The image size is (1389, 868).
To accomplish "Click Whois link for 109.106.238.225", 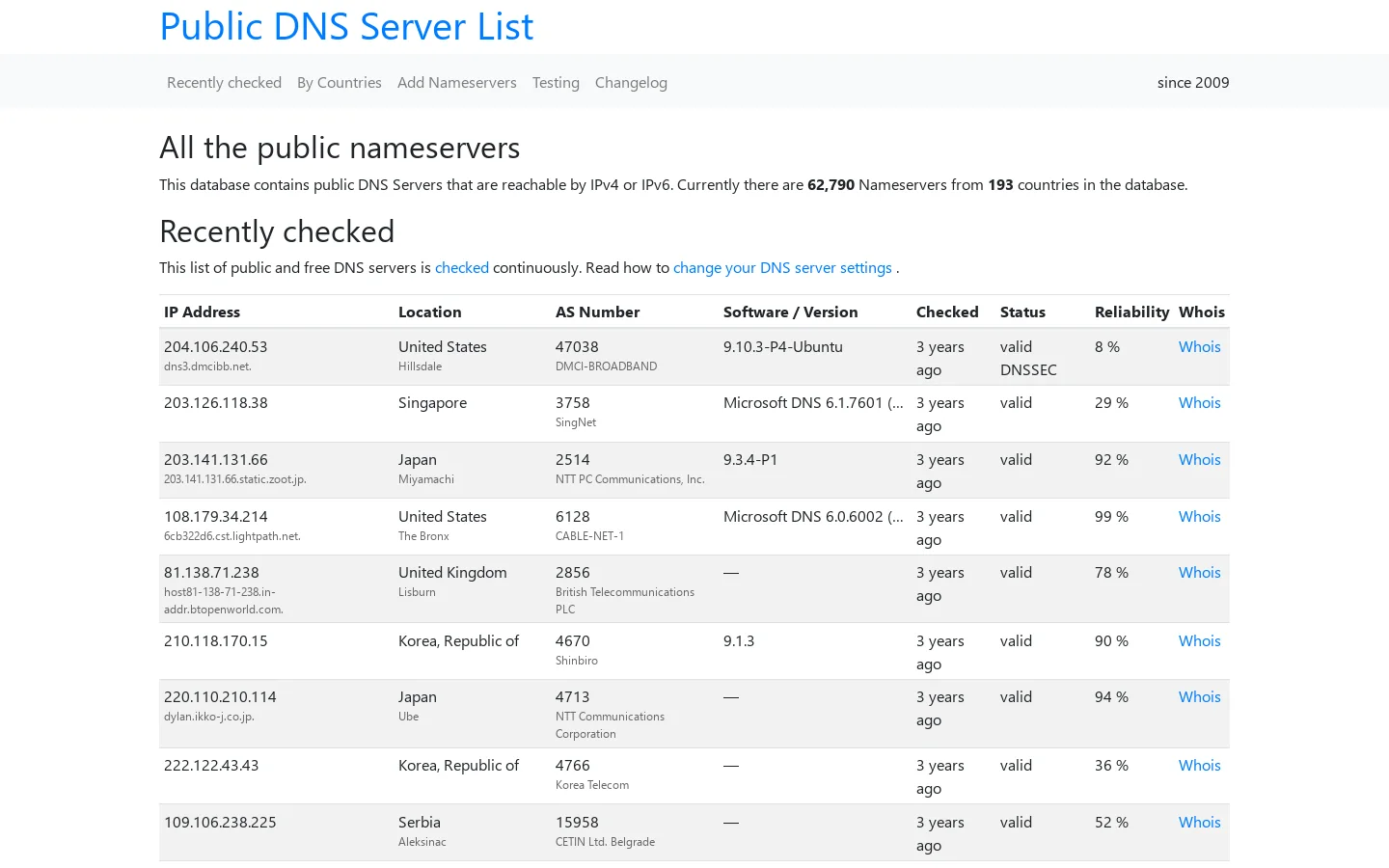I will (1199, 822).
